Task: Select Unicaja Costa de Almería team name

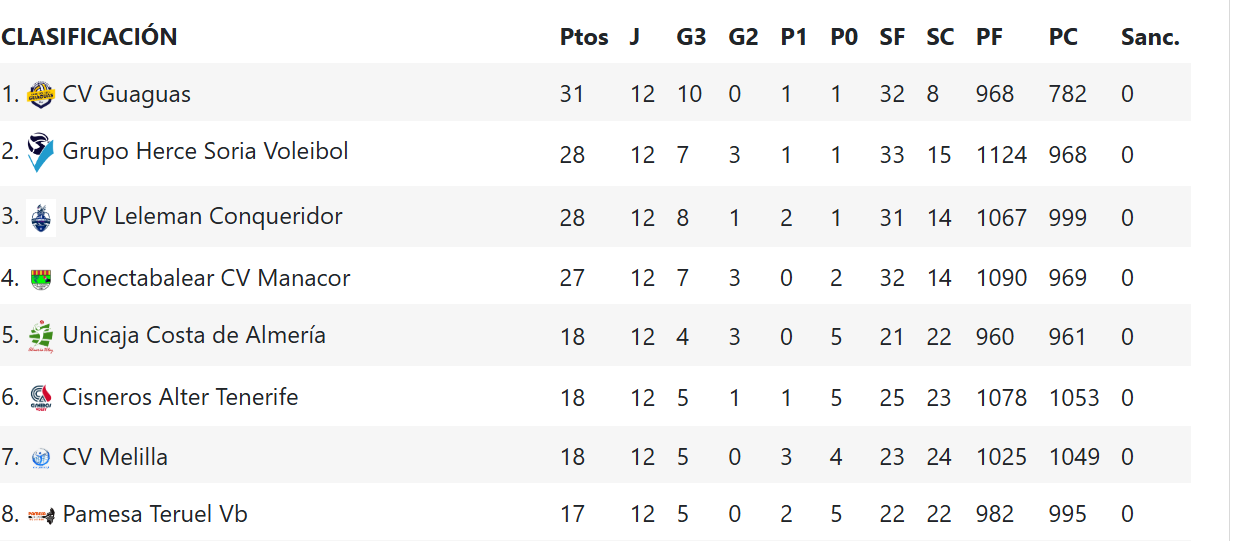Action: [x=194, y=335]
